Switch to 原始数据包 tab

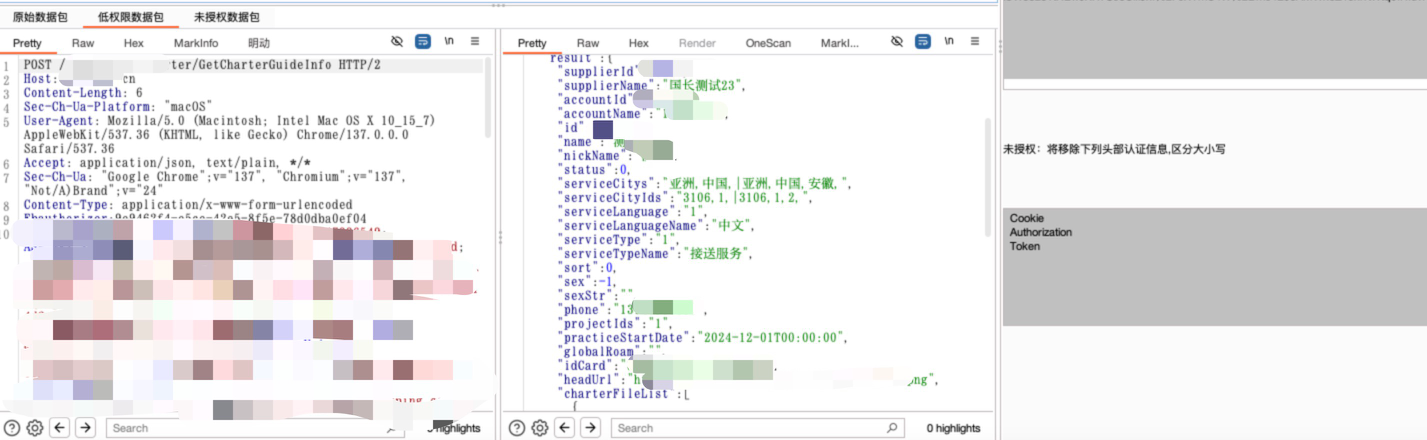pyautogui.click(x=40, y=17)
